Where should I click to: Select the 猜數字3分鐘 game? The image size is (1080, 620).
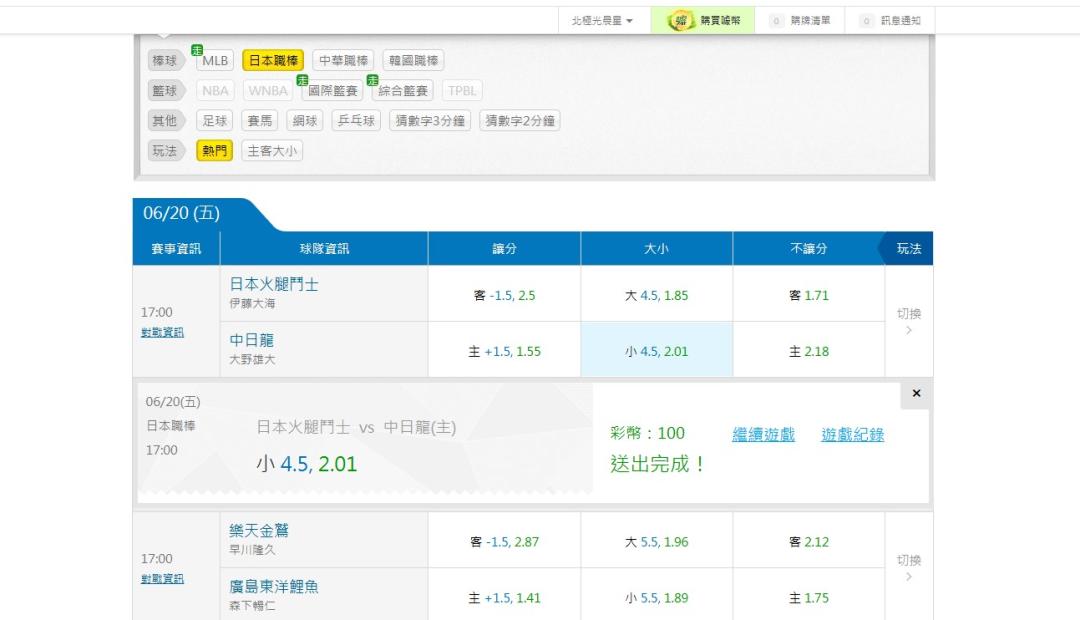point(430,121)
